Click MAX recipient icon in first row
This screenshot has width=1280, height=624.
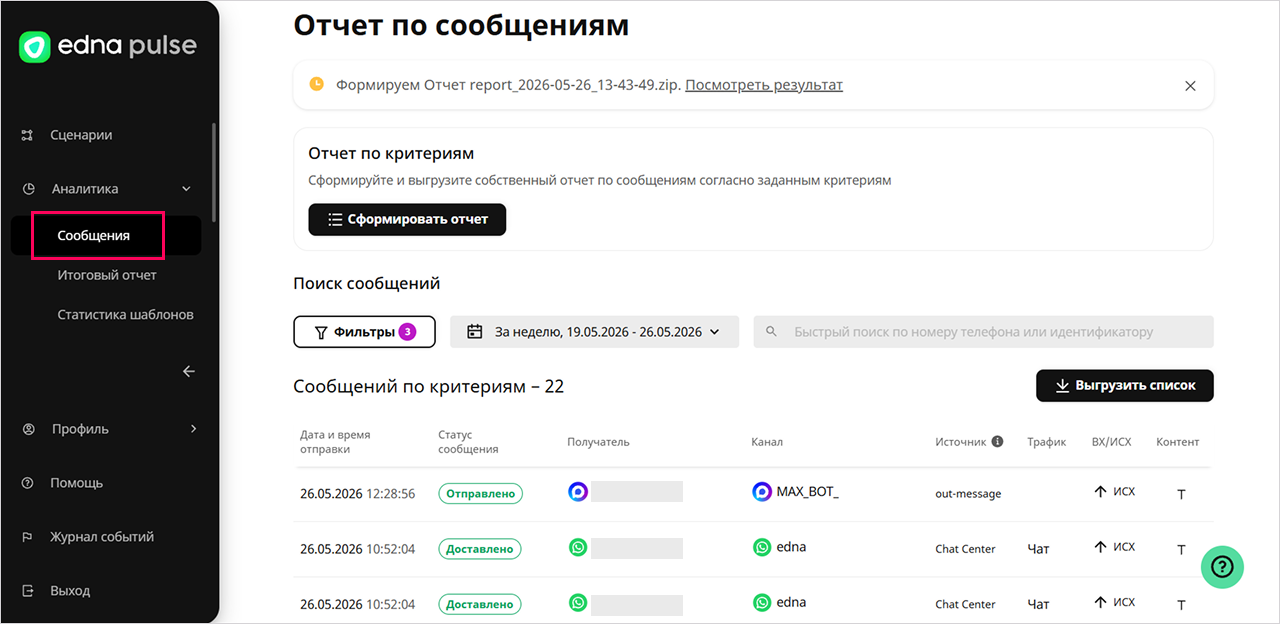(x=578, y=491)
